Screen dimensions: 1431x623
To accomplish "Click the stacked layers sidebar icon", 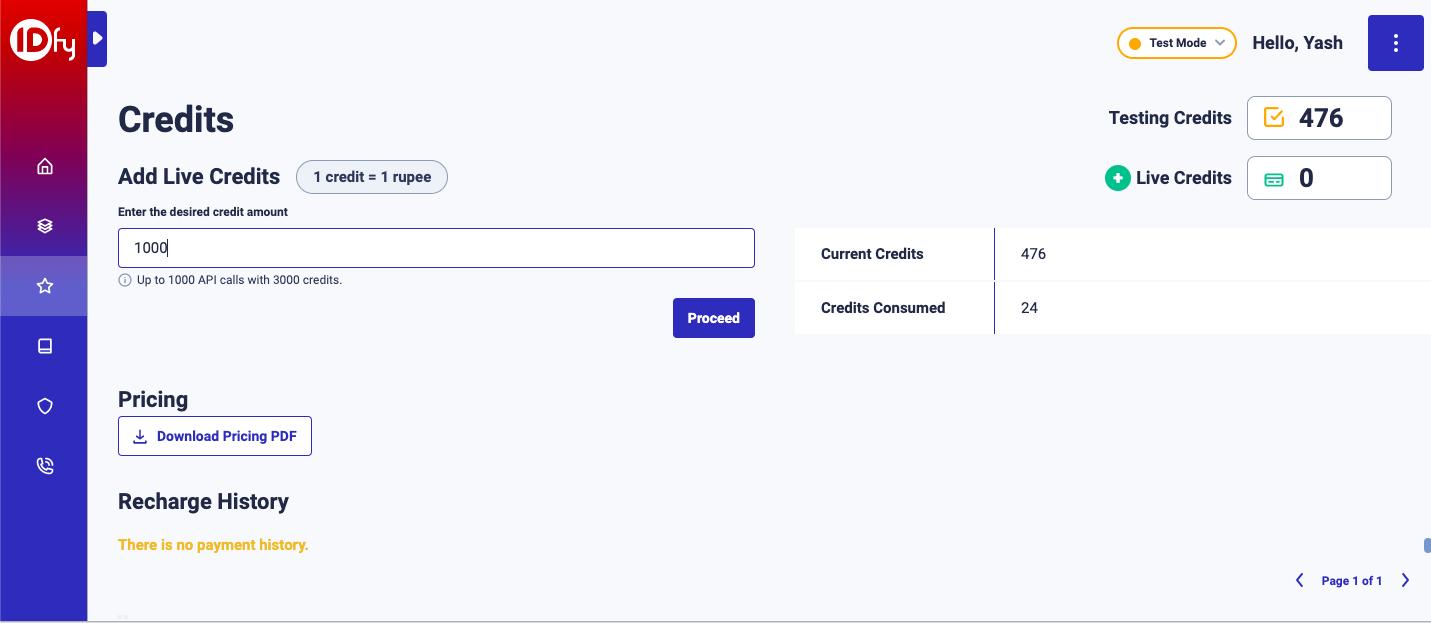I will (44, 226).
